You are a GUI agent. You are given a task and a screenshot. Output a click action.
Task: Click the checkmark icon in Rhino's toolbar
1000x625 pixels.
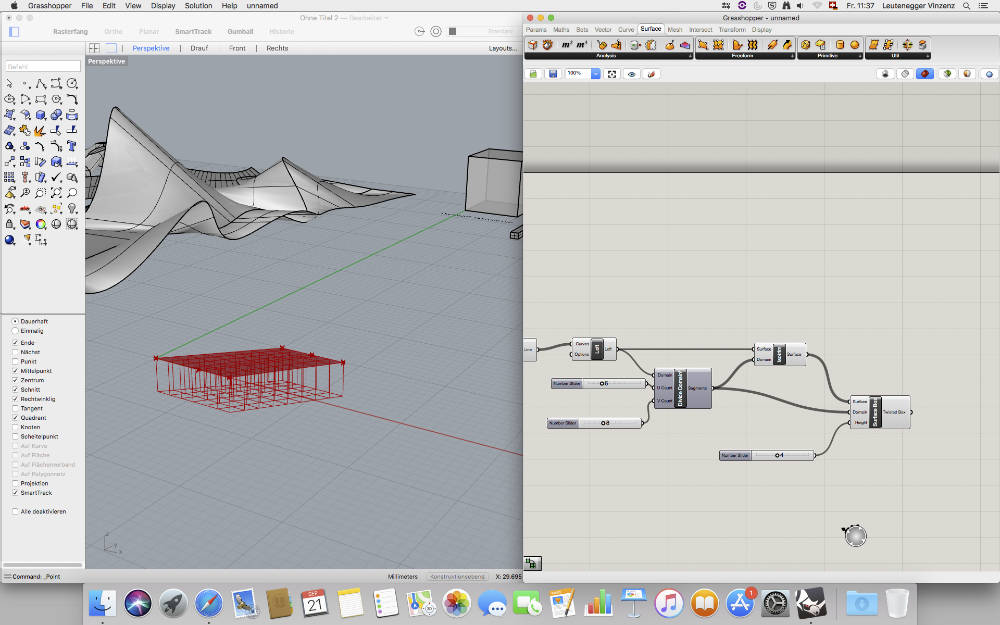click(57, 177)
